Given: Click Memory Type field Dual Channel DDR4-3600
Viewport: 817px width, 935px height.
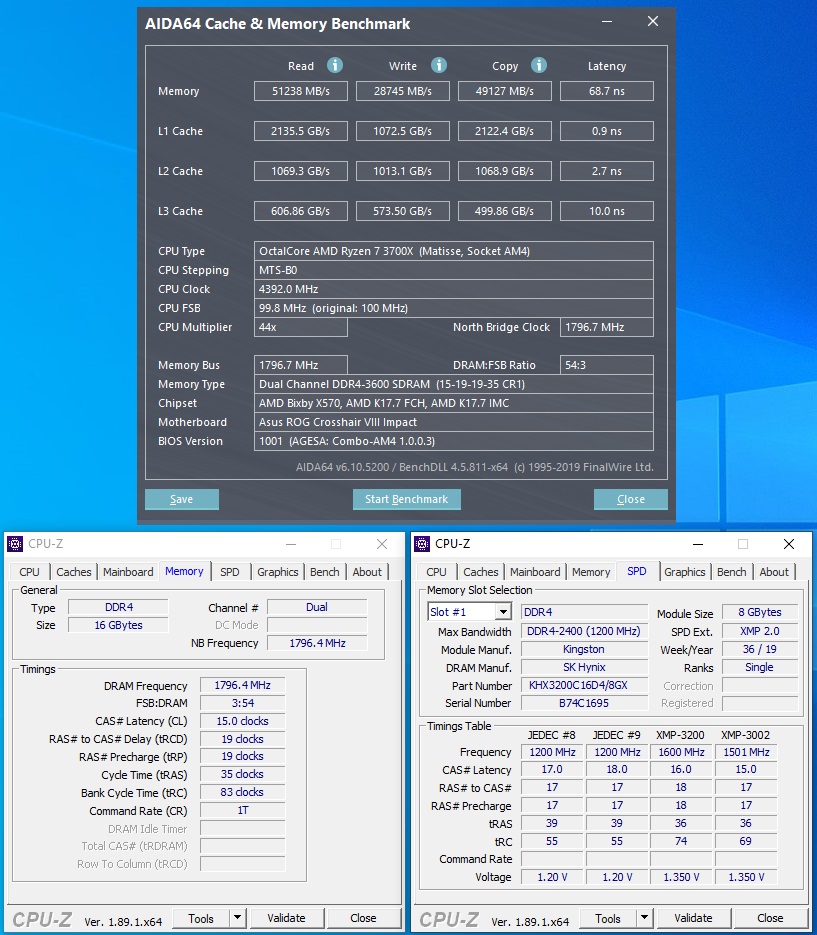Looking at the screenshot, I should coord(454,384).
